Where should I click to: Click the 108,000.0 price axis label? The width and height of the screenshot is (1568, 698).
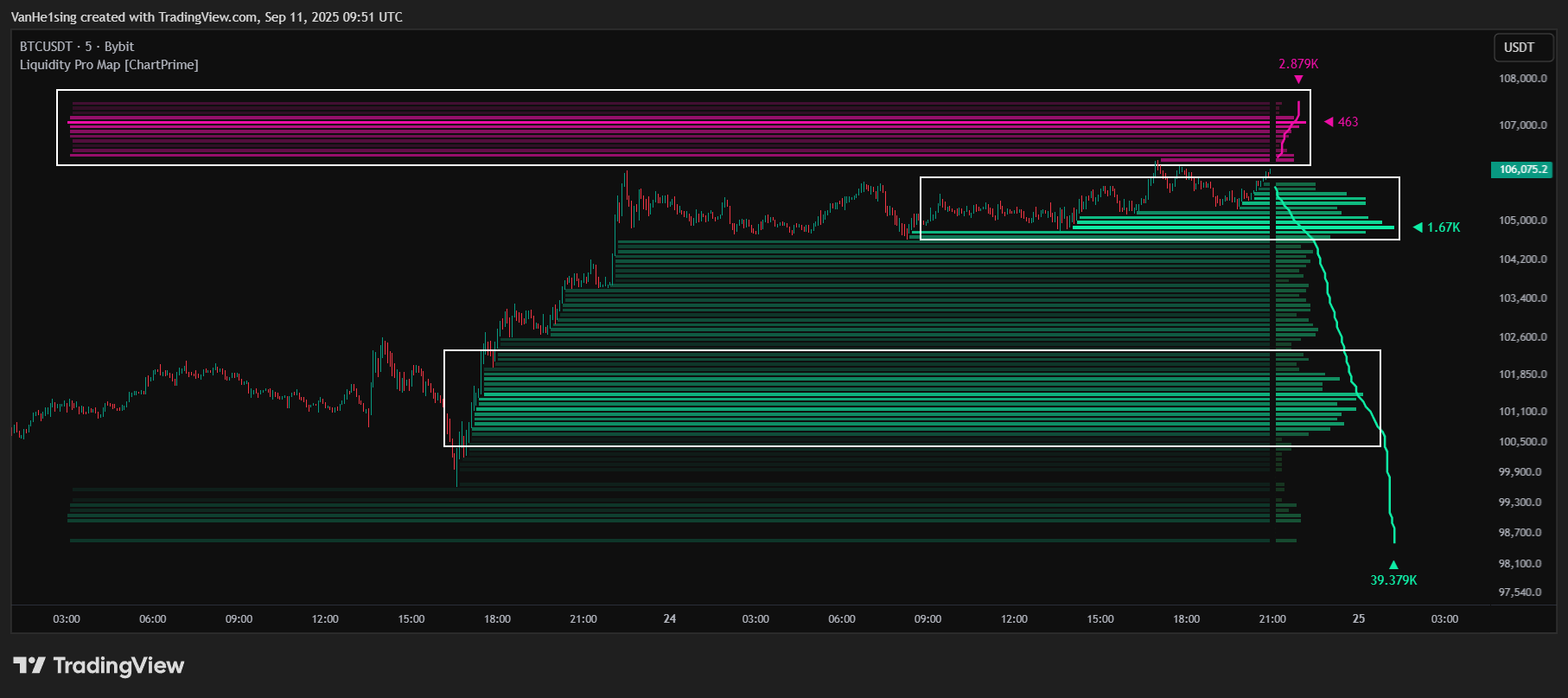tap(1523, 79)
